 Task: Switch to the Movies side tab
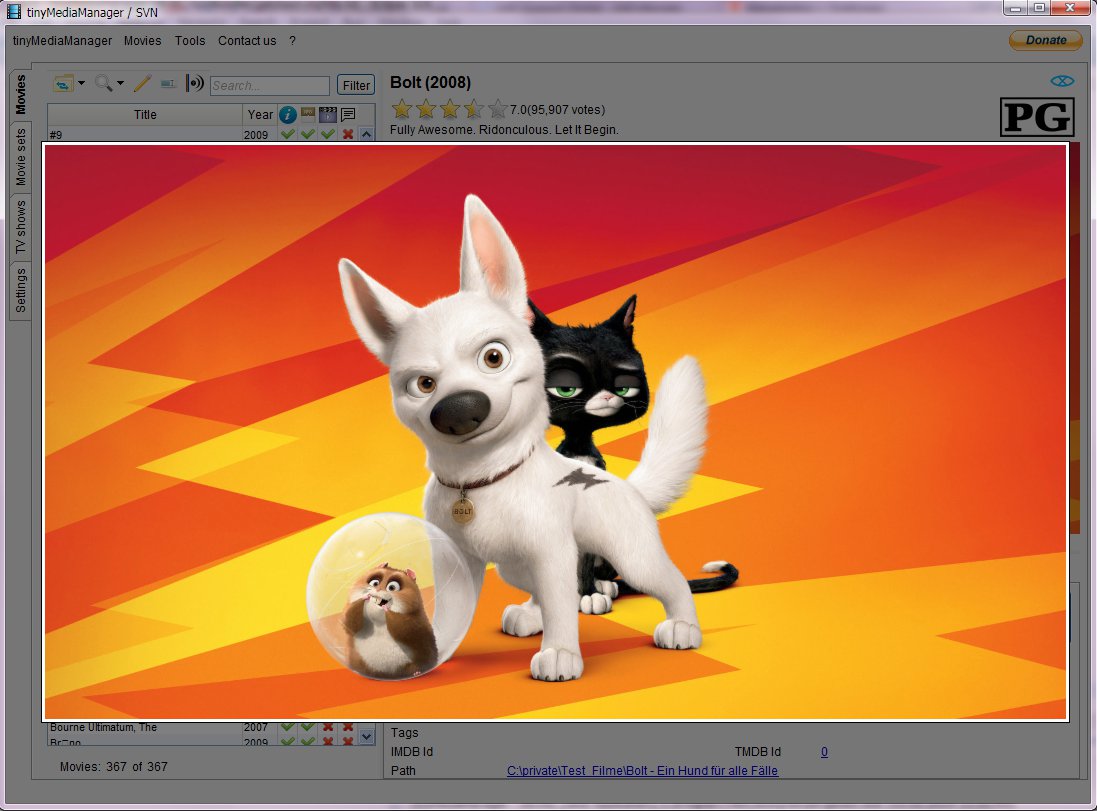[x=20, y=94]
